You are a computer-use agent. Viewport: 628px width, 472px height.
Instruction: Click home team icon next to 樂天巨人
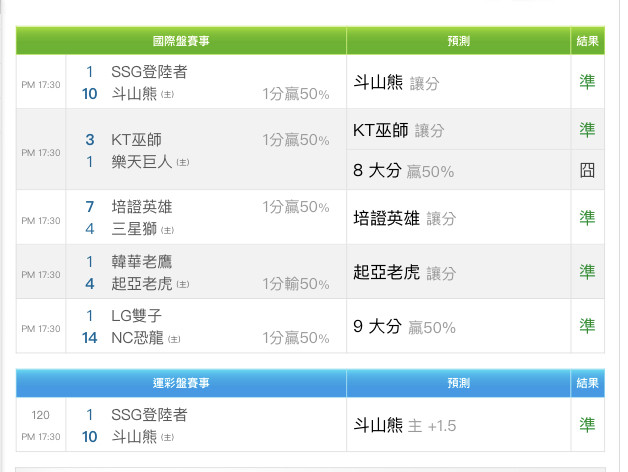point(182,162)
